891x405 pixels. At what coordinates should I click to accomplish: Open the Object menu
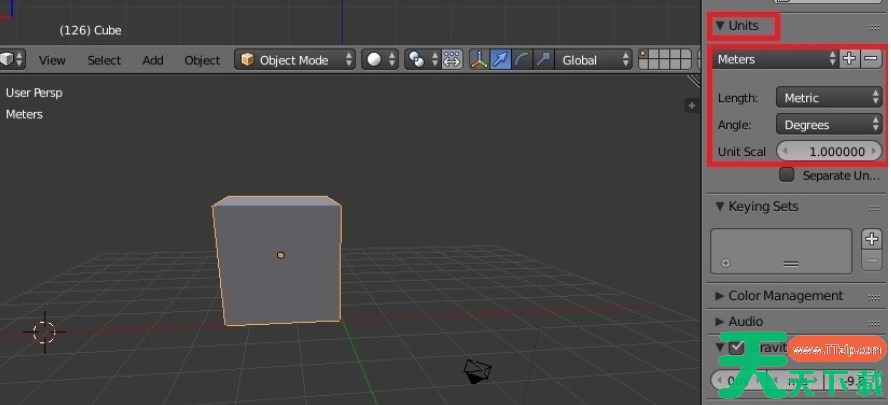pos(202,60)
